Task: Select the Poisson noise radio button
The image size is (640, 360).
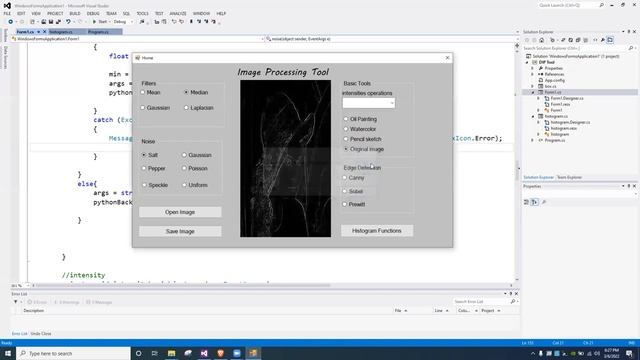Action: click(184, 168)
